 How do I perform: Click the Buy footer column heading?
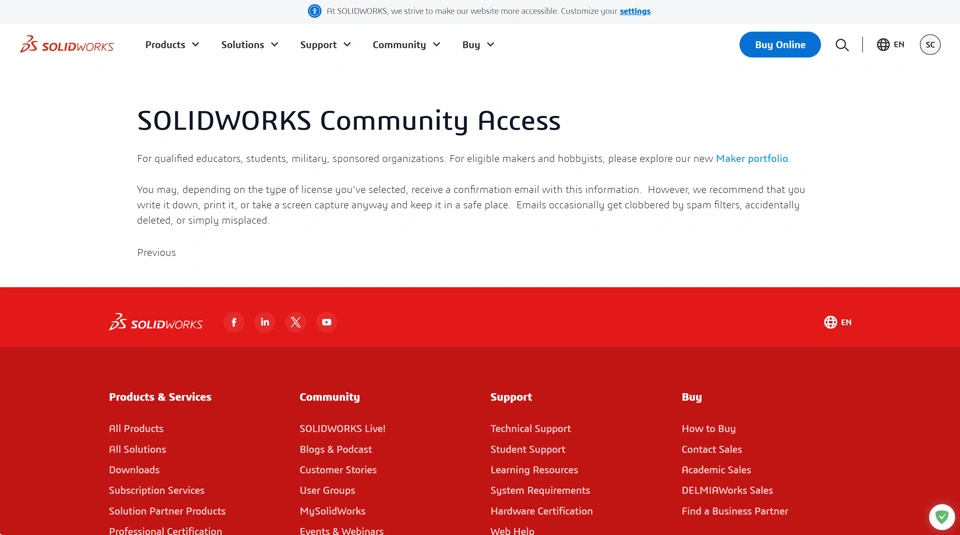point(691,397)
